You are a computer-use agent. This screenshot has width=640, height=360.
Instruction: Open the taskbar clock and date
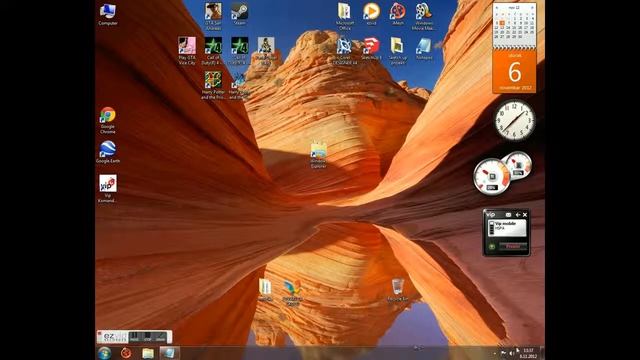(528, 353)
